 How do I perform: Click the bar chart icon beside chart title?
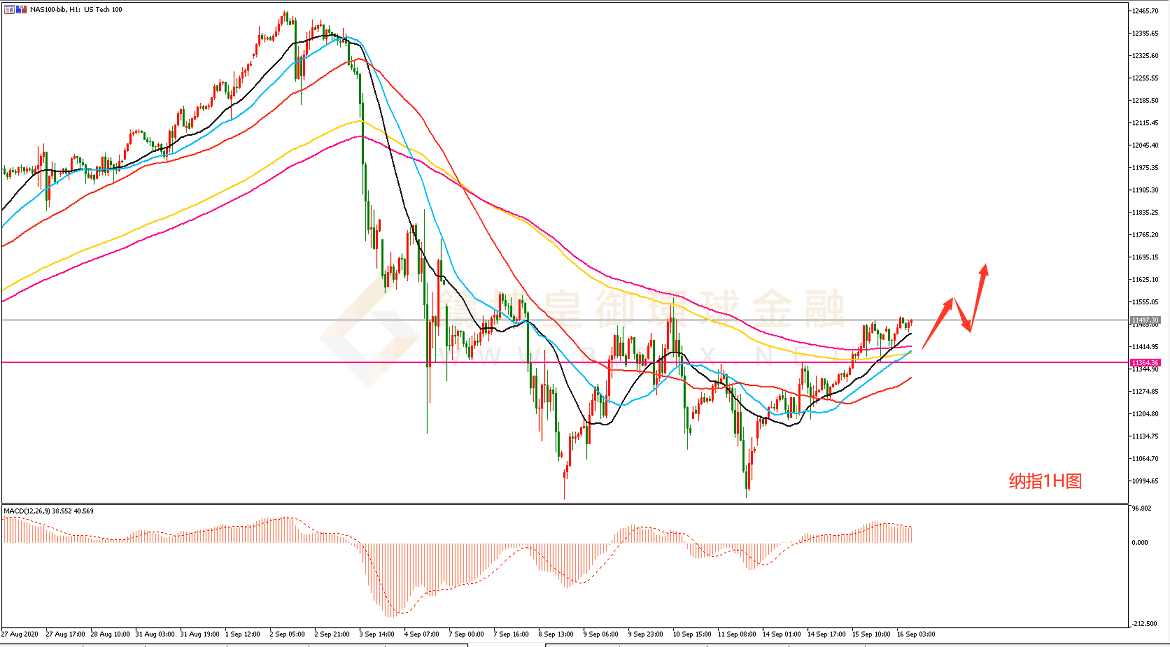[x=21, y=8]
